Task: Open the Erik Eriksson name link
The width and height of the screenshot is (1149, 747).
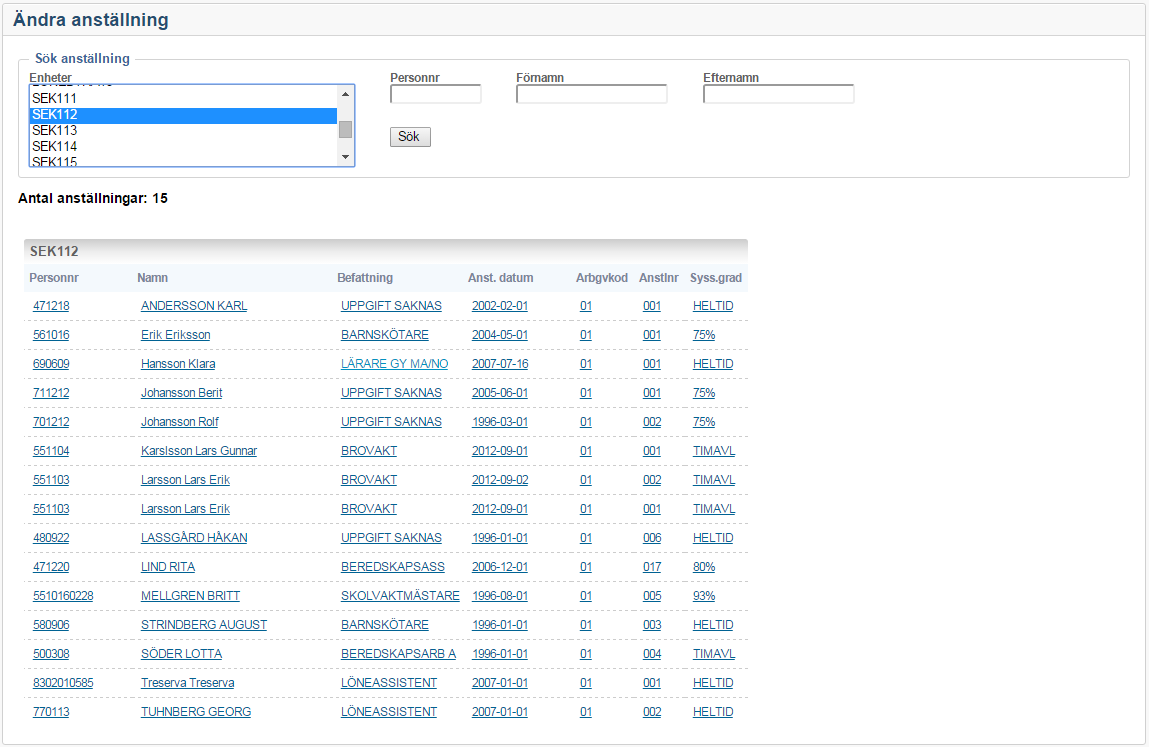Action: point(175,335)
